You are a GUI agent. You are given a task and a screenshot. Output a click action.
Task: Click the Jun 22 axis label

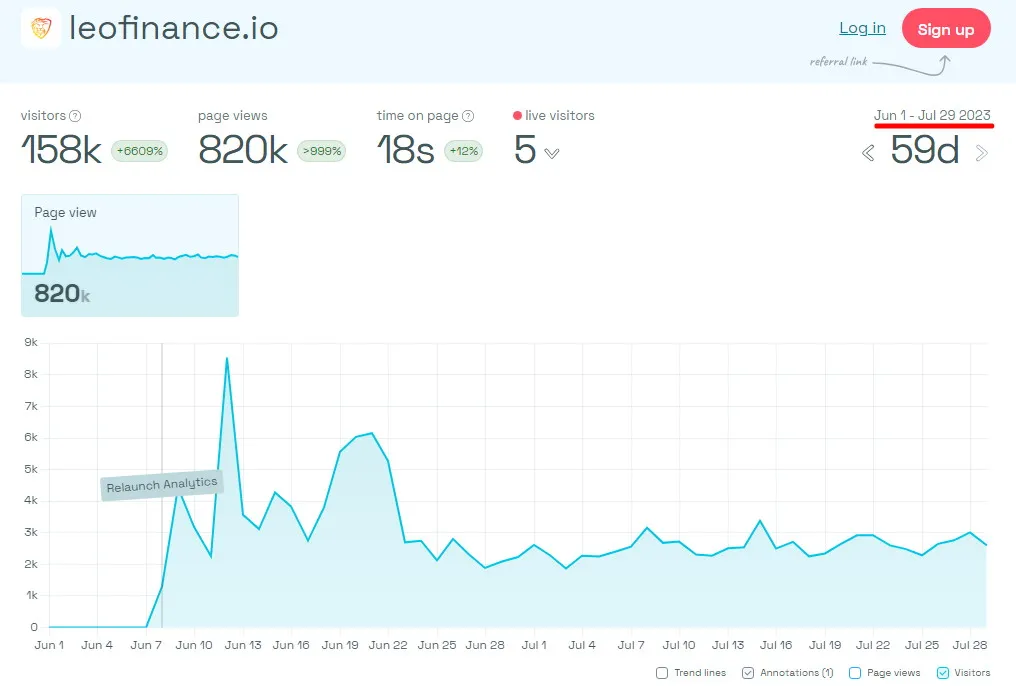click(388, 645)
